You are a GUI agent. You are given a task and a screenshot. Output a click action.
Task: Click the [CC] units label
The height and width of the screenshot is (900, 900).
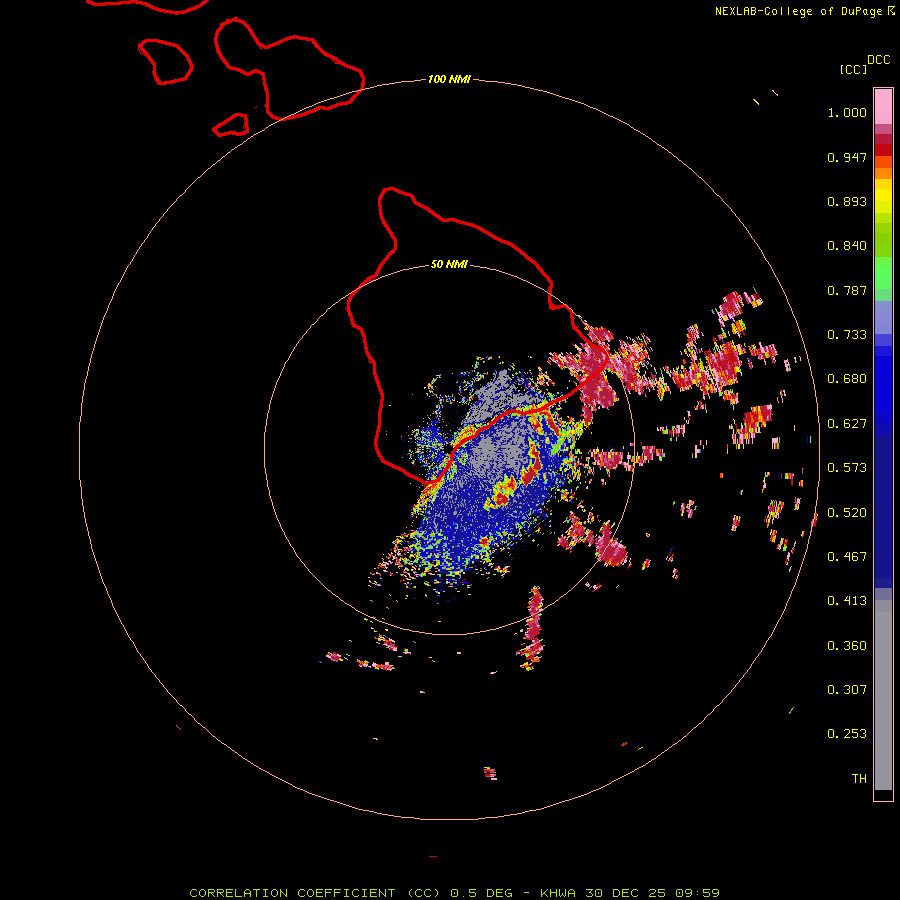(853, 70)
